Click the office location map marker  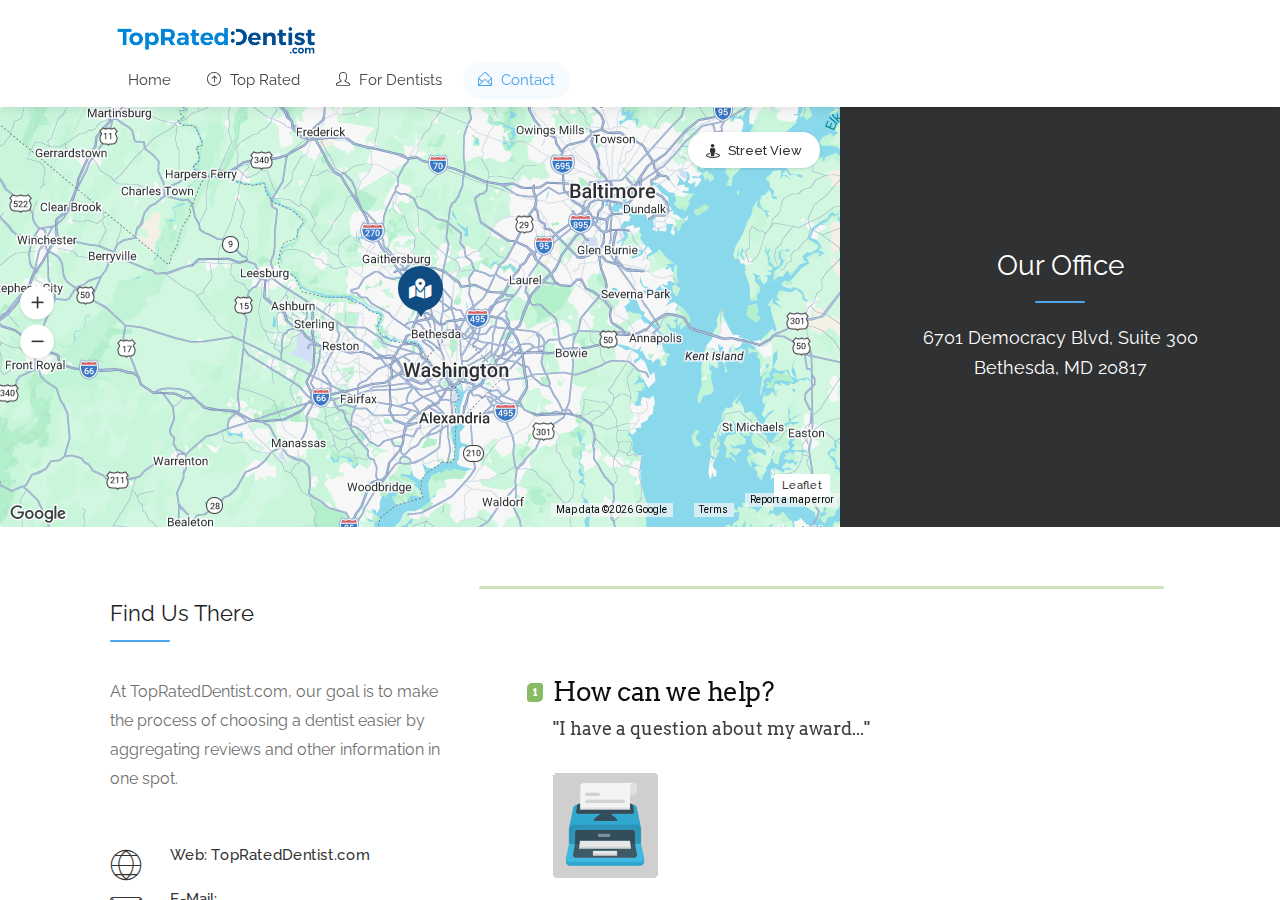pyautogui.click(x=420, y=290)
